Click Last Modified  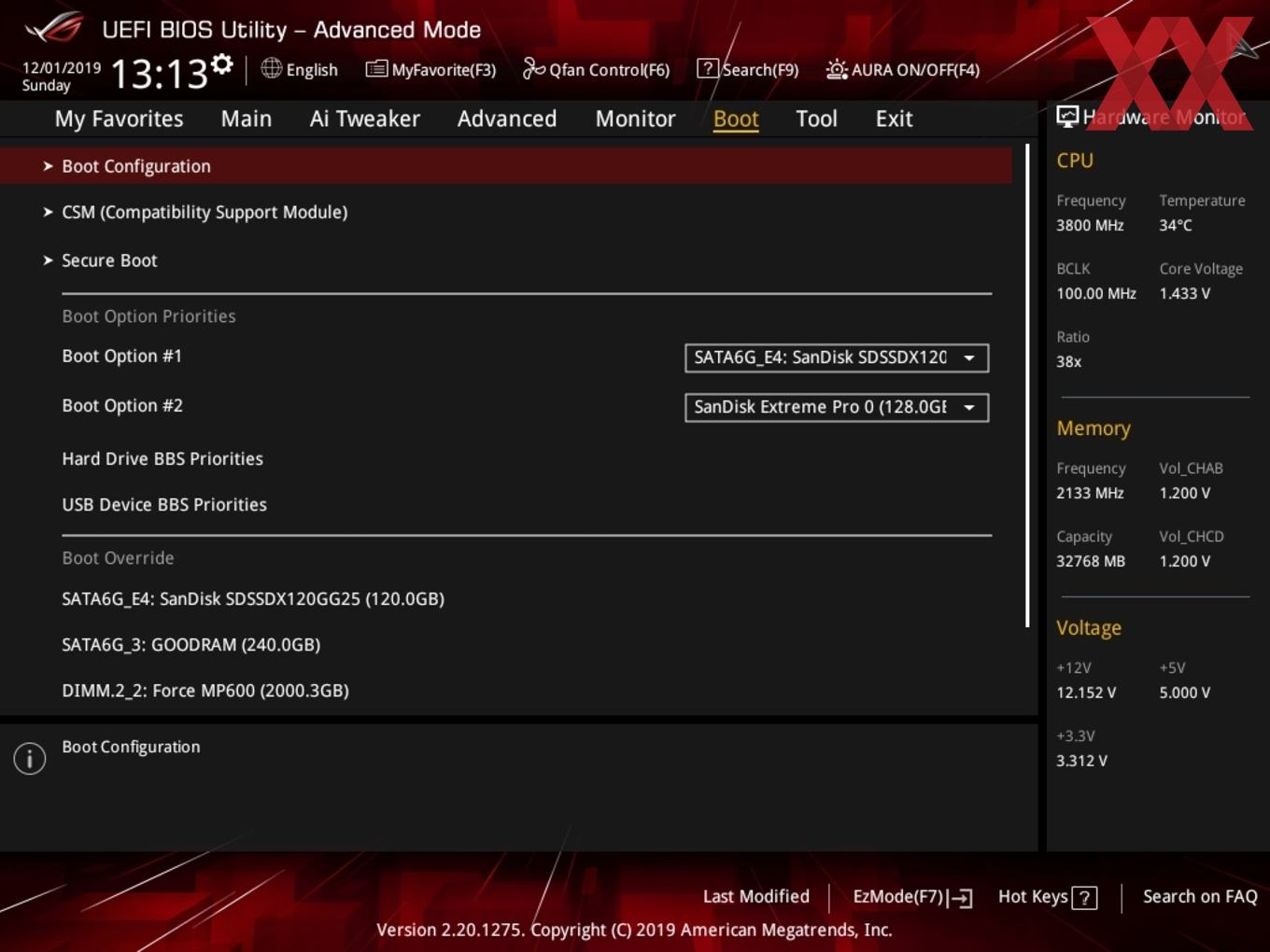click(x=755, y=897)
